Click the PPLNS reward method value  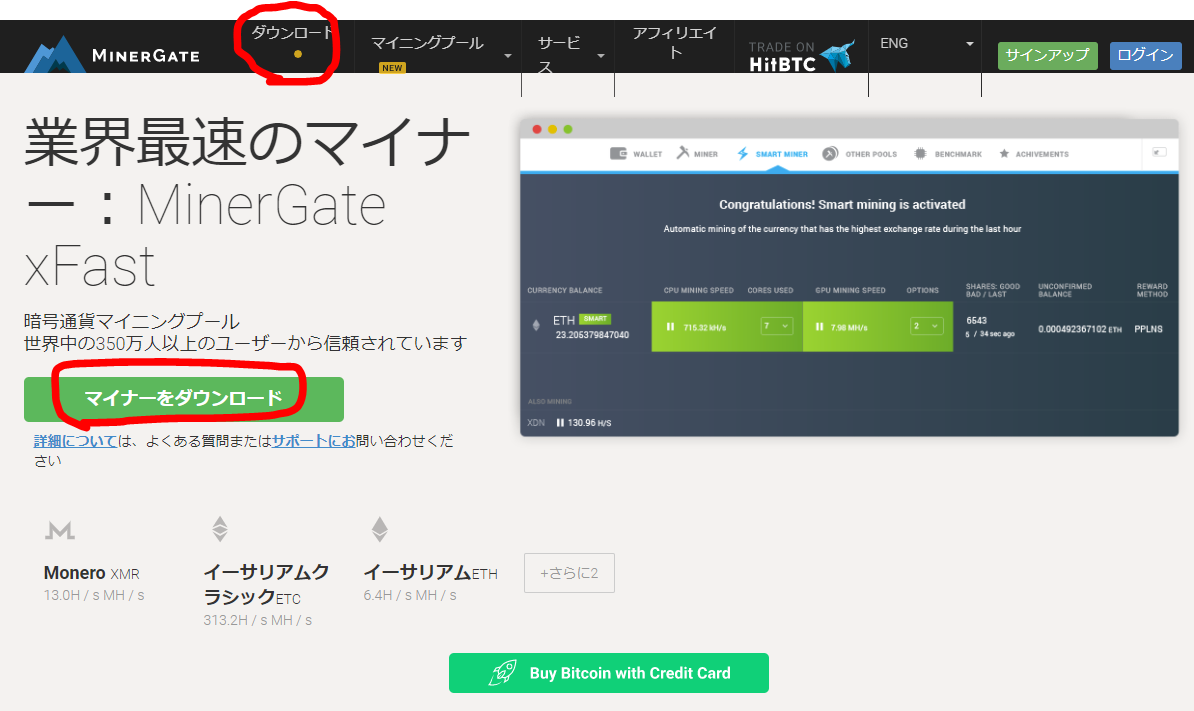coord(1148,329)
